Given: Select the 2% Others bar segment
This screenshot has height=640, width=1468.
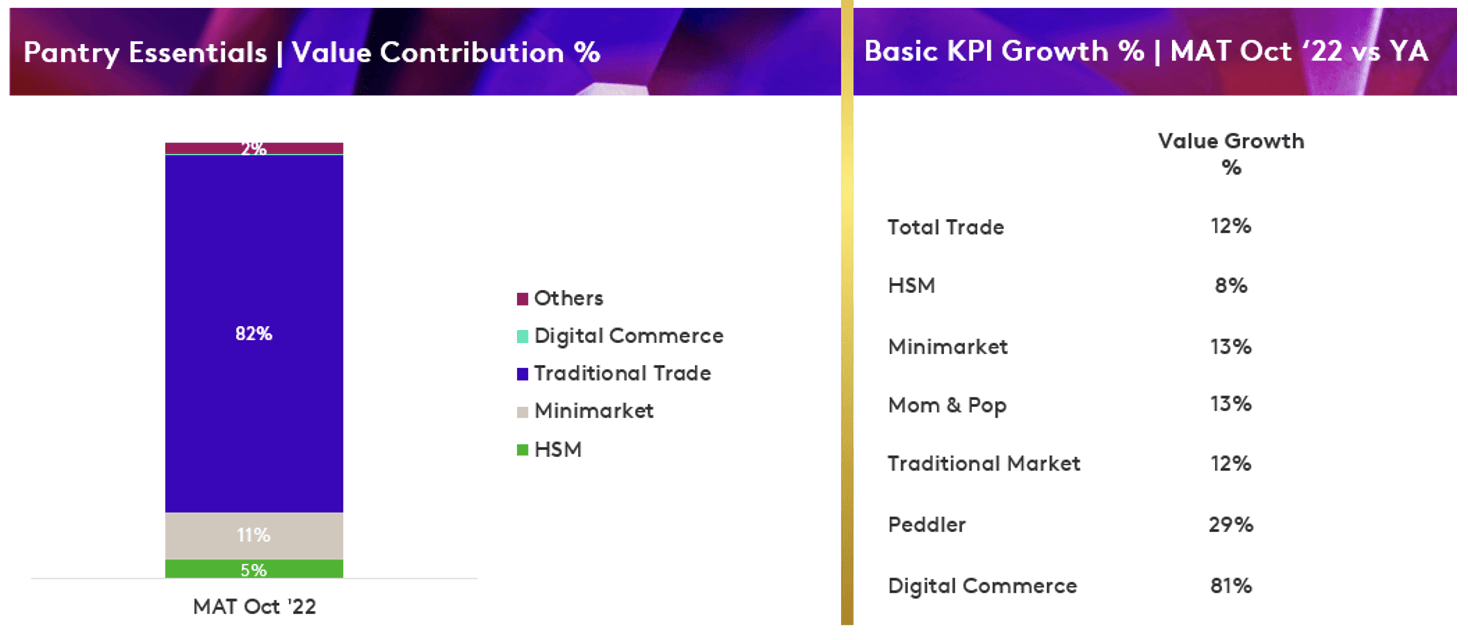Looking at the screenshot, I should tap(254, 148).
